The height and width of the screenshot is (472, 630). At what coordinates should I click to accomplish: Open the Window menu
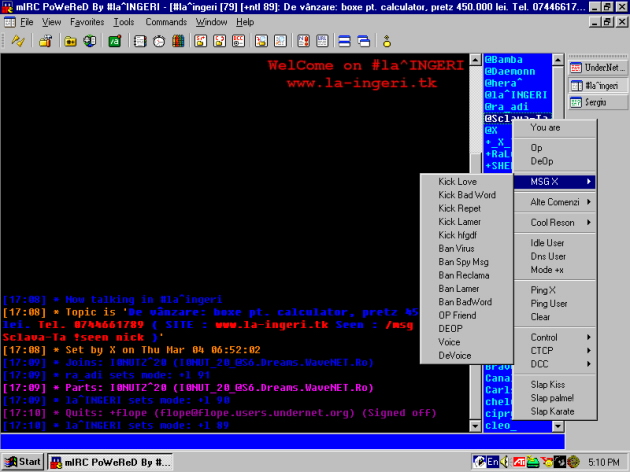[211, 22]
